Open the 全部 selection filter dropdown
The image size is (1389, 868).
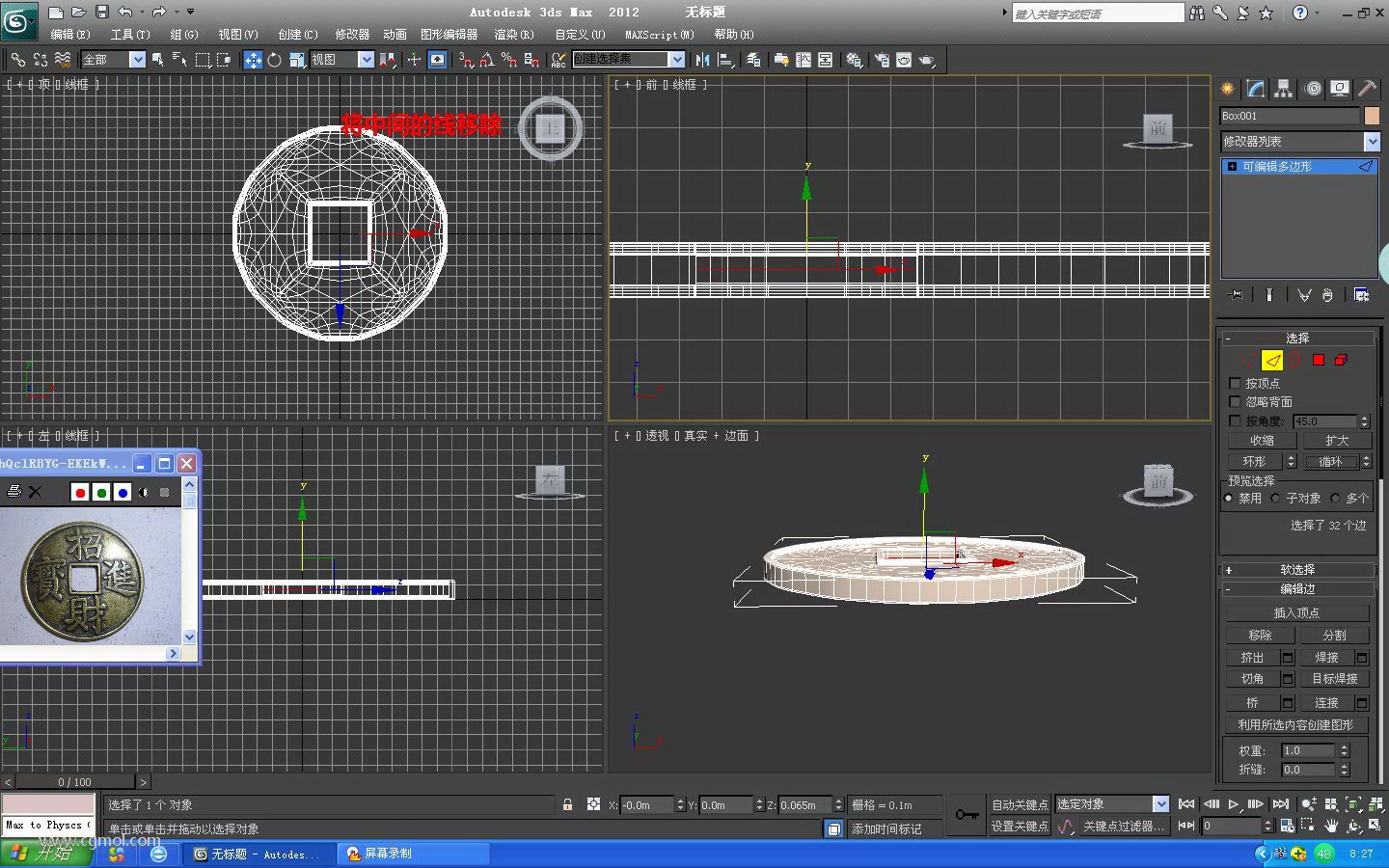[x=137, y=60]
